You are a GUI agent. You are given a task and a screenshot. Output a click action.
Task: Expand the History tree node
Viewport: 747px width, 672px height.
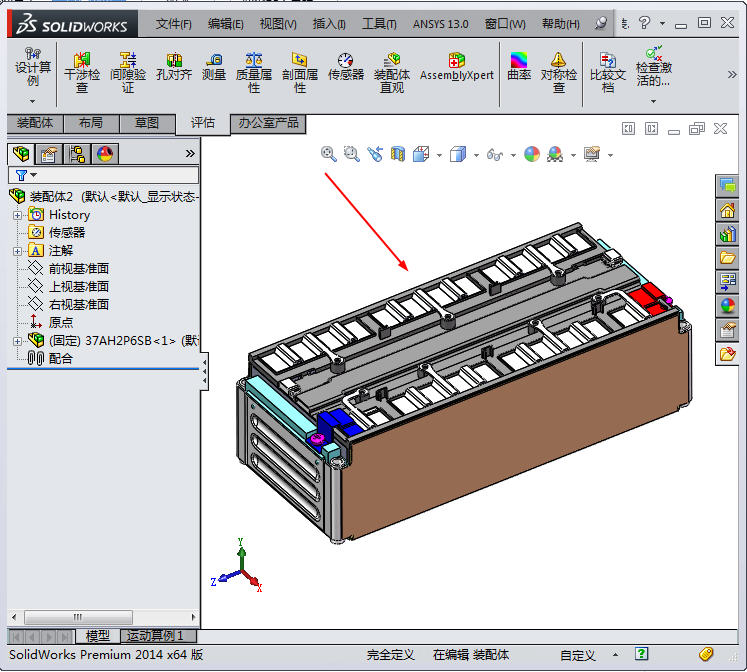click(17, 215)
